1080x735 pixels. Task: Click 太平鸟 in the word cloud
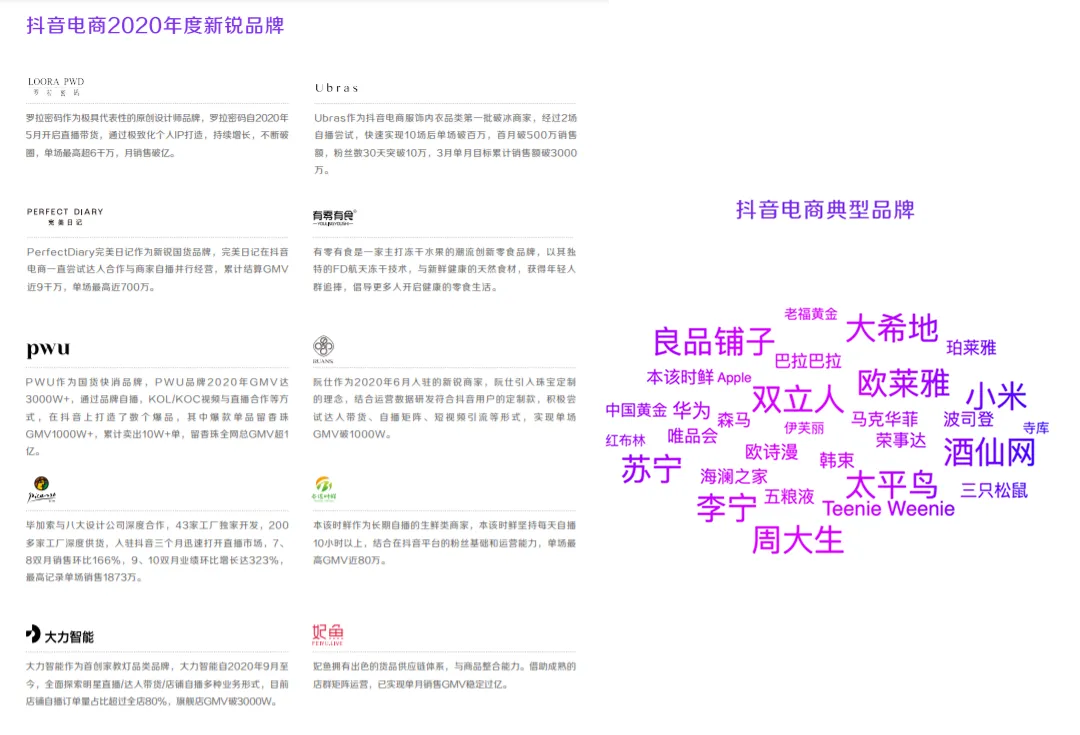[x=891, y=485]
